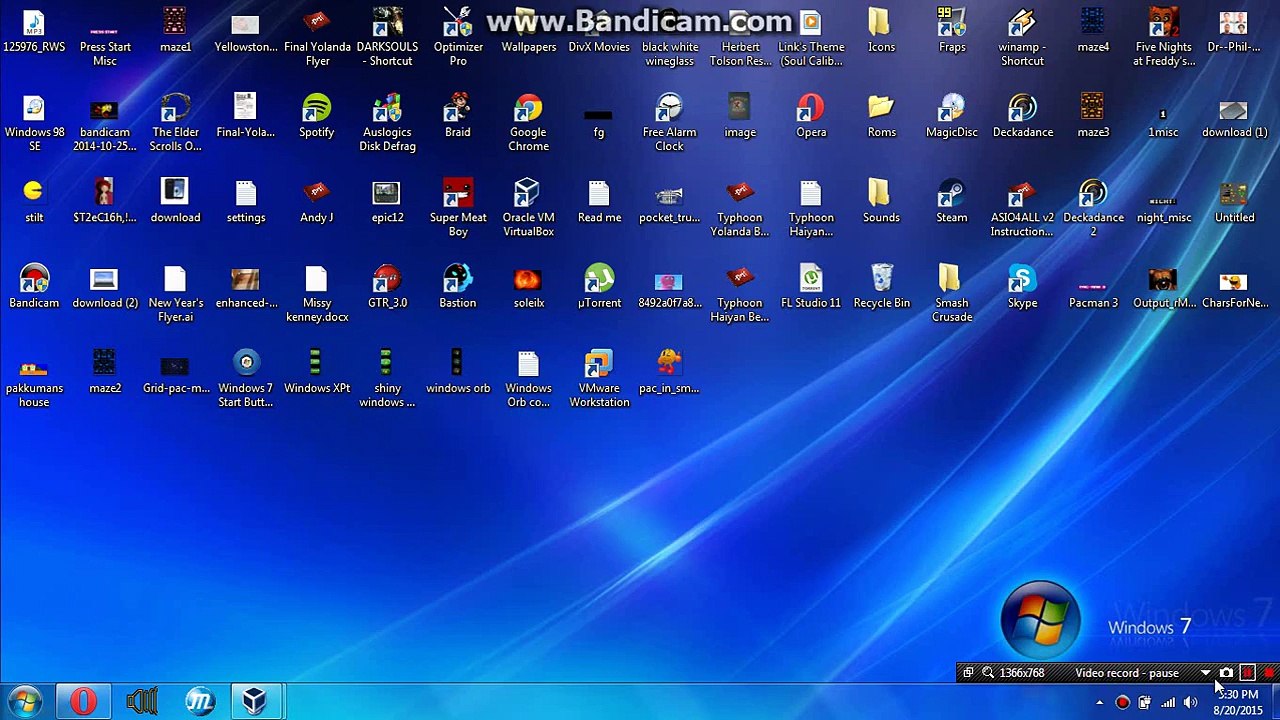Select the DARKSOULS Shortcut icon

click(387, 37)
